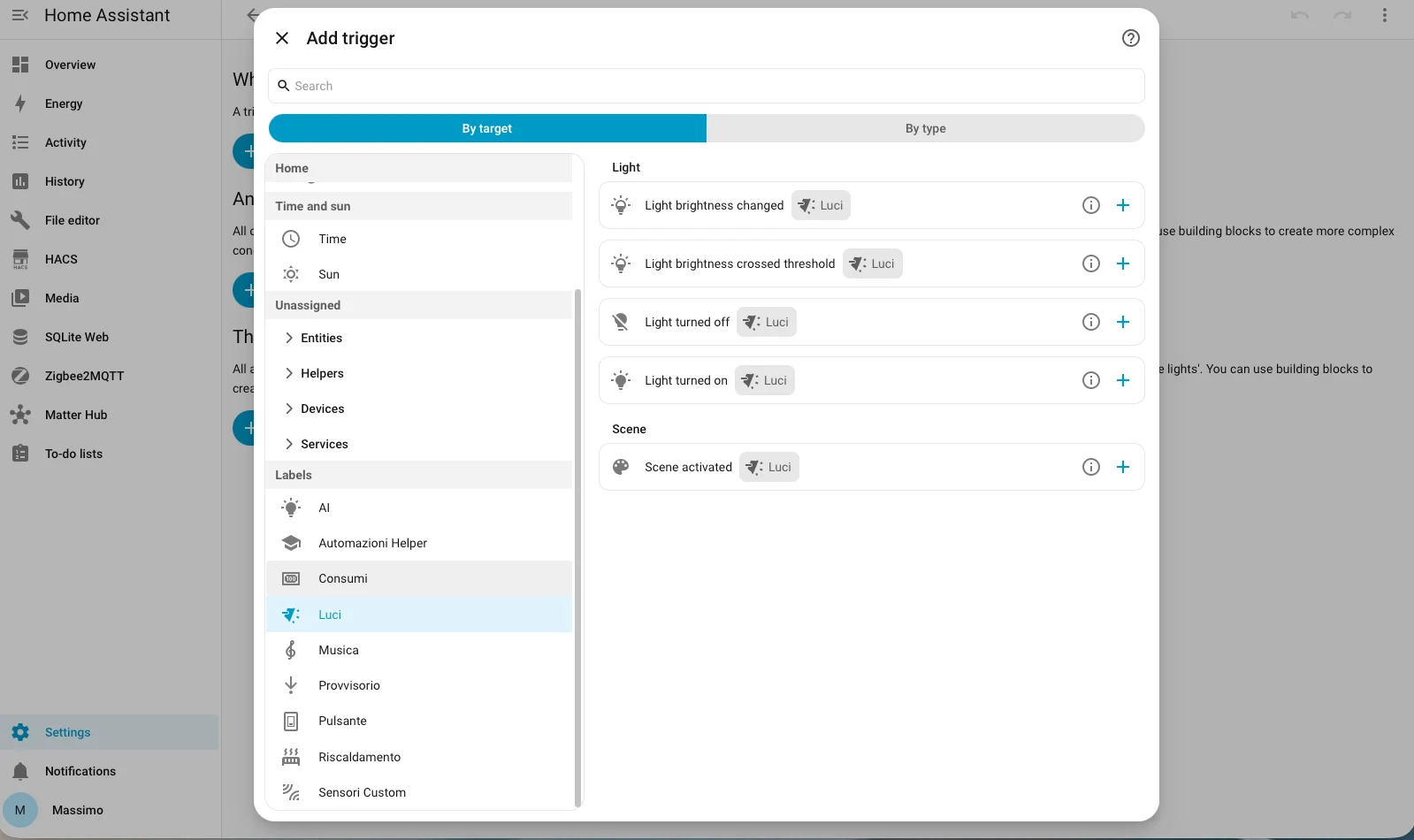Expand the Entities group
Image resolution: width=1414 pixels, height=840 pixels.
(419, 338)
